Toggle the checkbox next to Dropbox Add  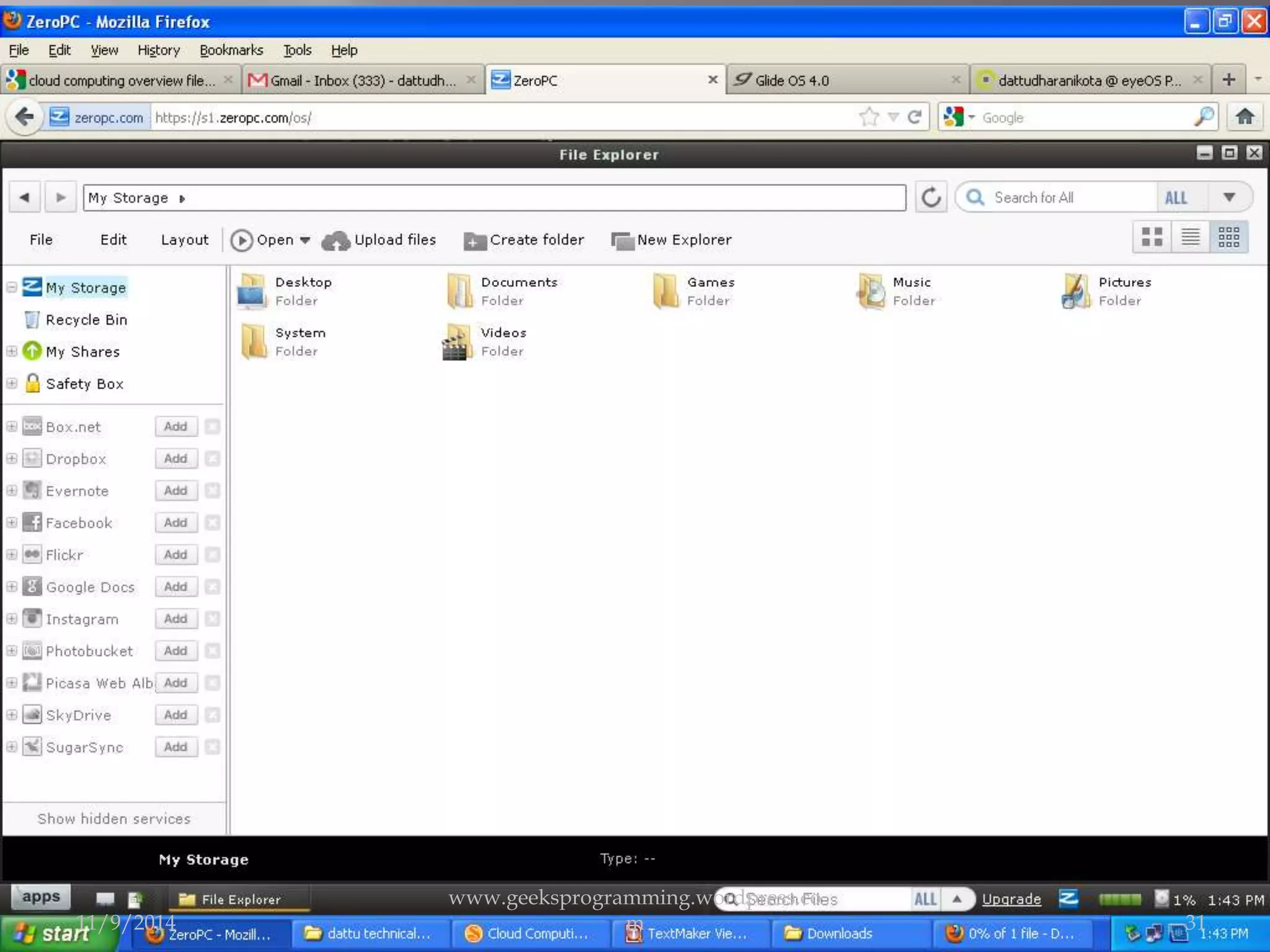[212, 459]
